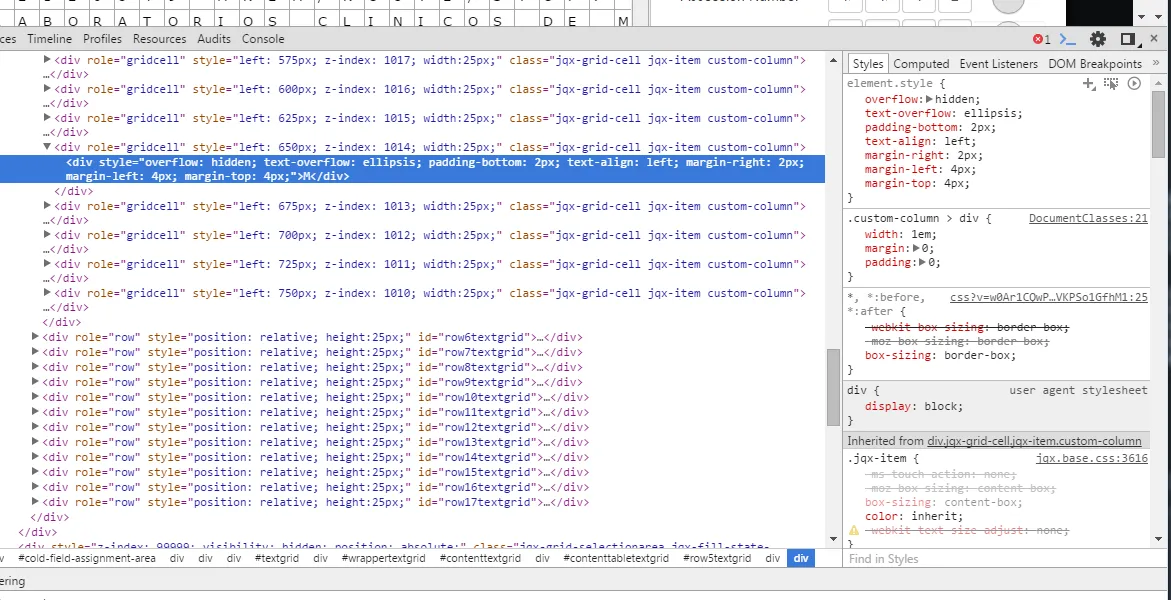This screenshot has height=600, width=1171.
Task: Click Elements tree scrollbar down arrow
Action: 833,538
